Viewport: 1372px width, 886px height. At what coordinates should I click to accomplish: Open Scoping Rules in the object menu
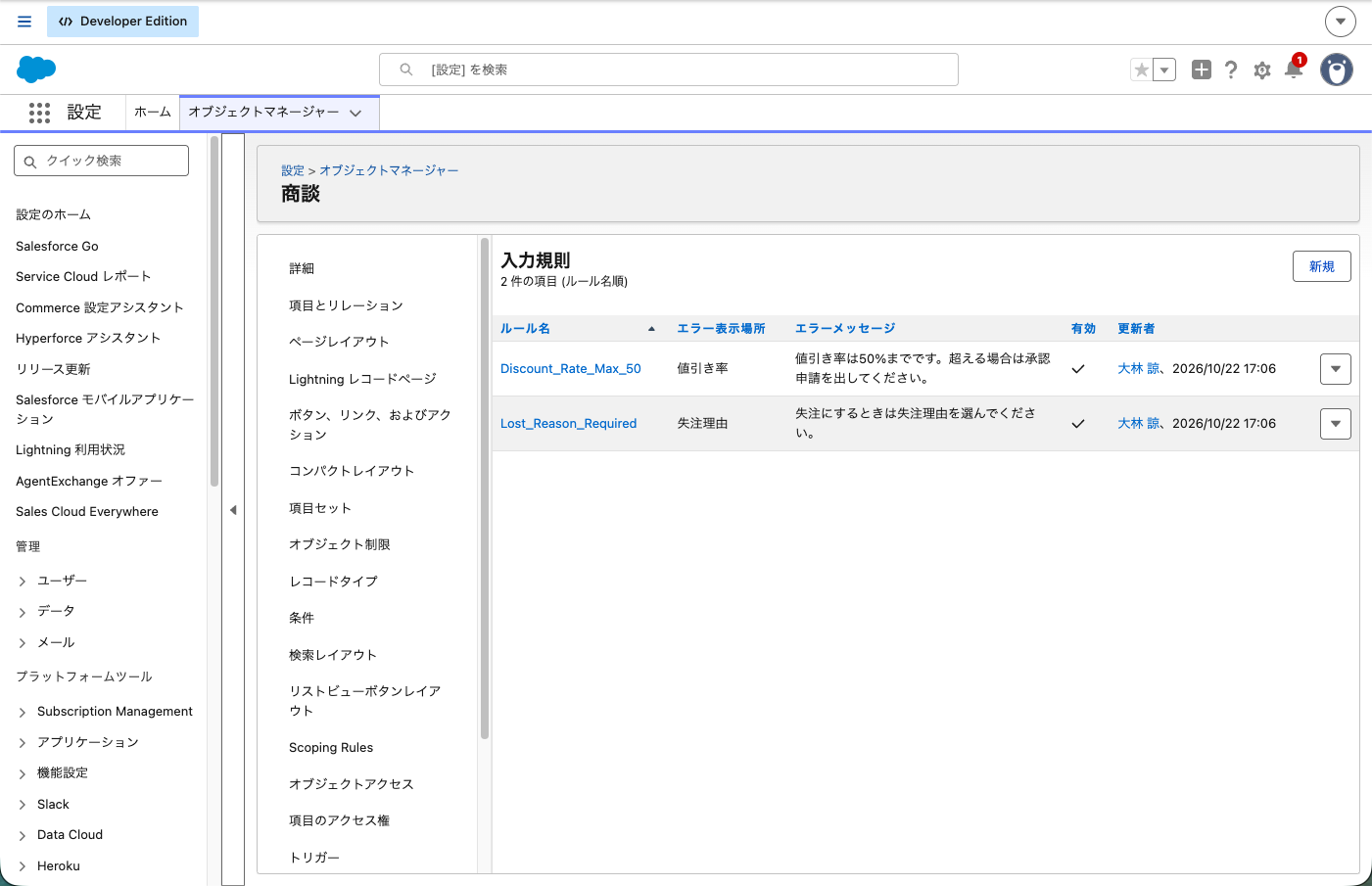(331, 748)
